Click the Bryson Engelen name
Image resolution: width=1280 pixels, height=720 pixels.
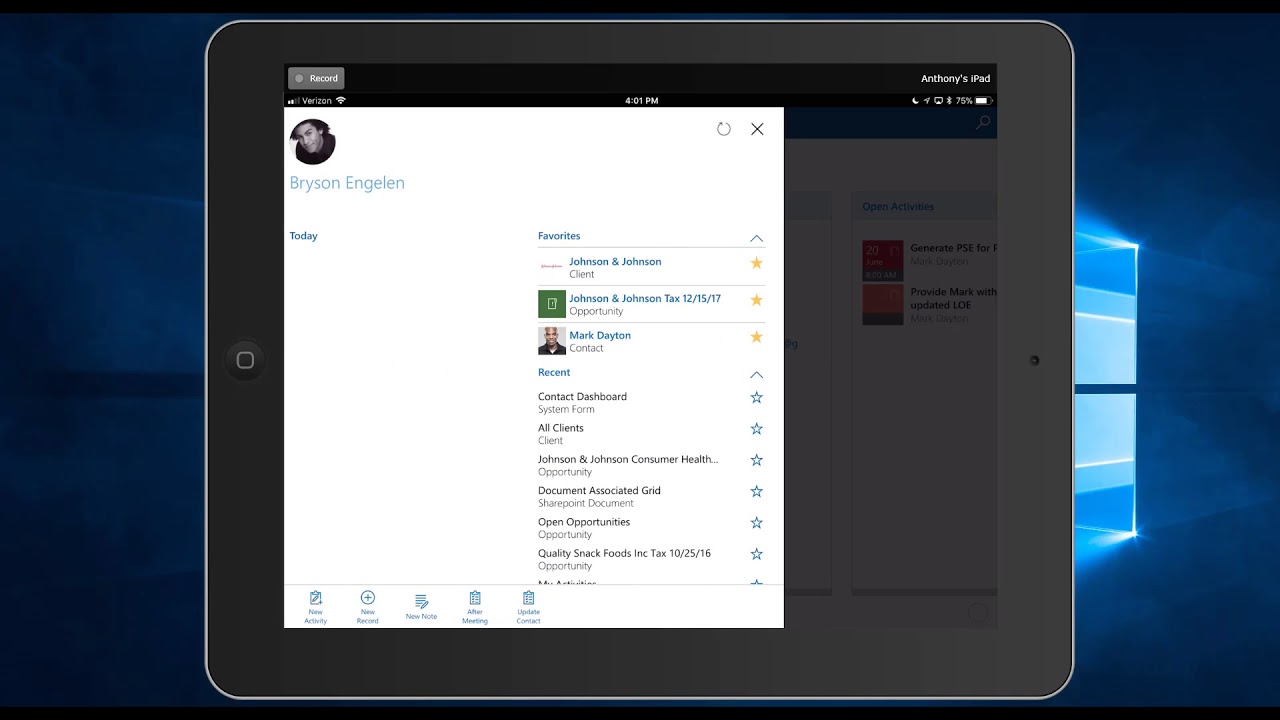(347, 183)
